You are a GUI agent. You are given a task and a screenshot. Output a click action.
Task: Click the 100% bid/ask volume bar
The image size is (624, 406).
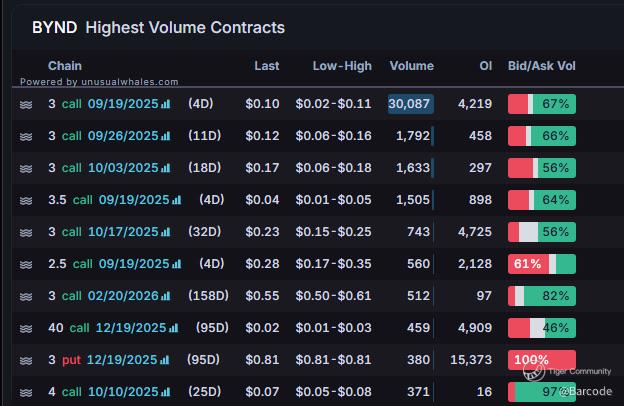click(541, 360)
